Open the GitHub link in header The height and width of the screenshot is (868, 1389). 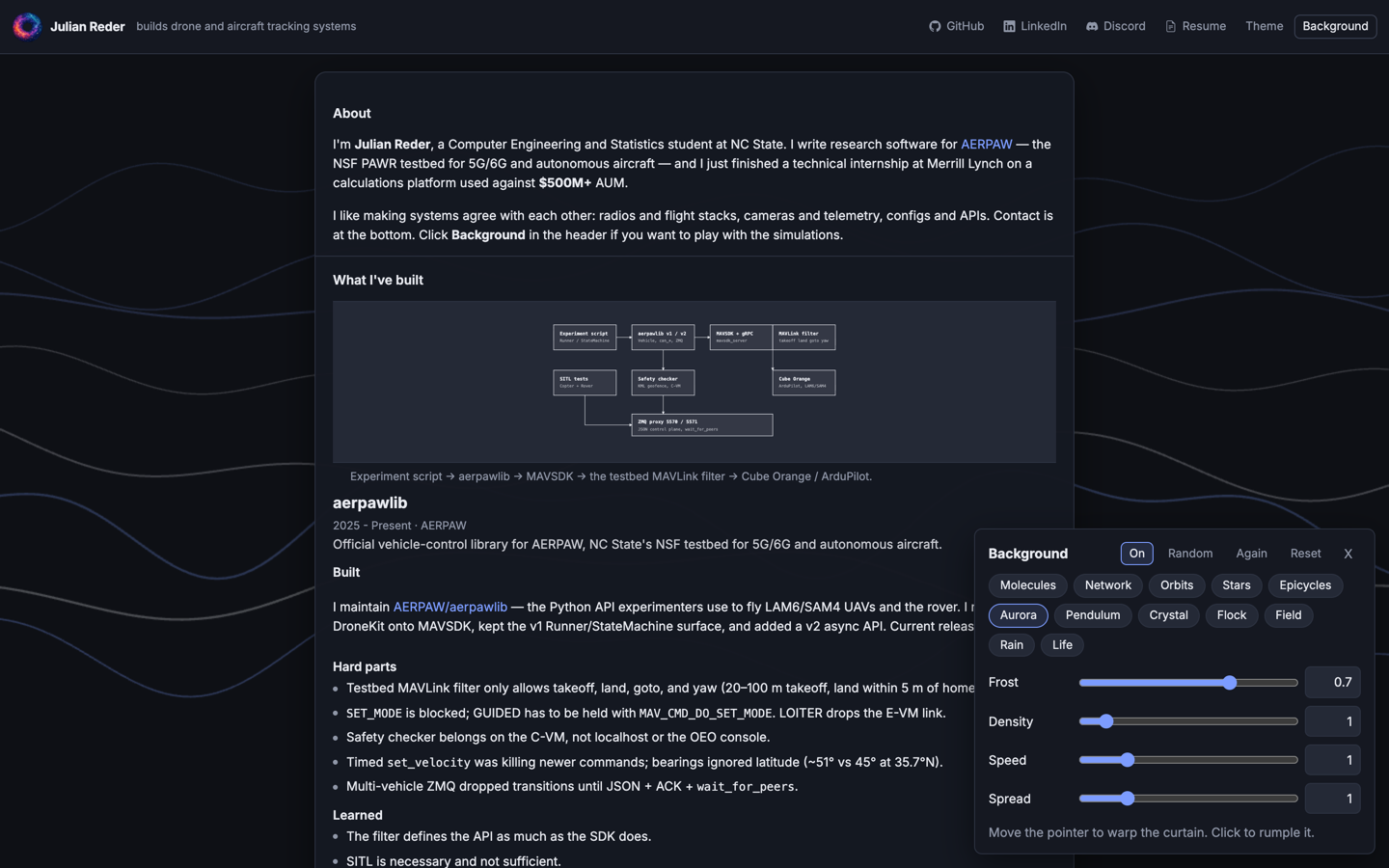click(956, 26)
